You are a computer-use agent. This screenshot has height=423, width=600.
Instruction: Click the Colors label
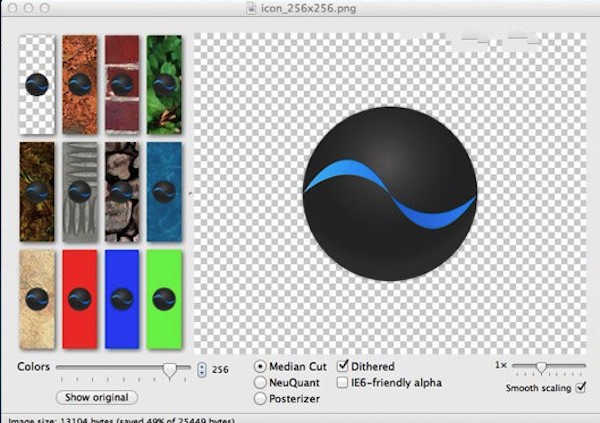(x=34, y=367)
